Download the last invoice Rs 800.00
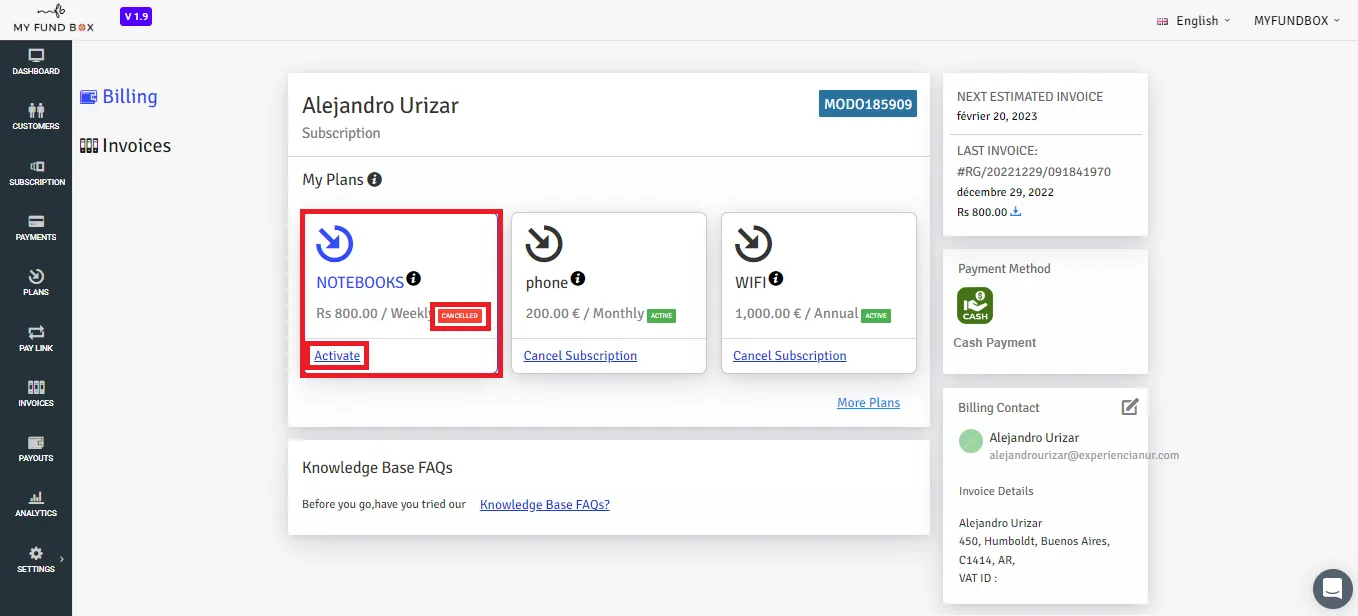Image resolution: width=1358 pixels, height=616 pixels. pos(1016,212)
